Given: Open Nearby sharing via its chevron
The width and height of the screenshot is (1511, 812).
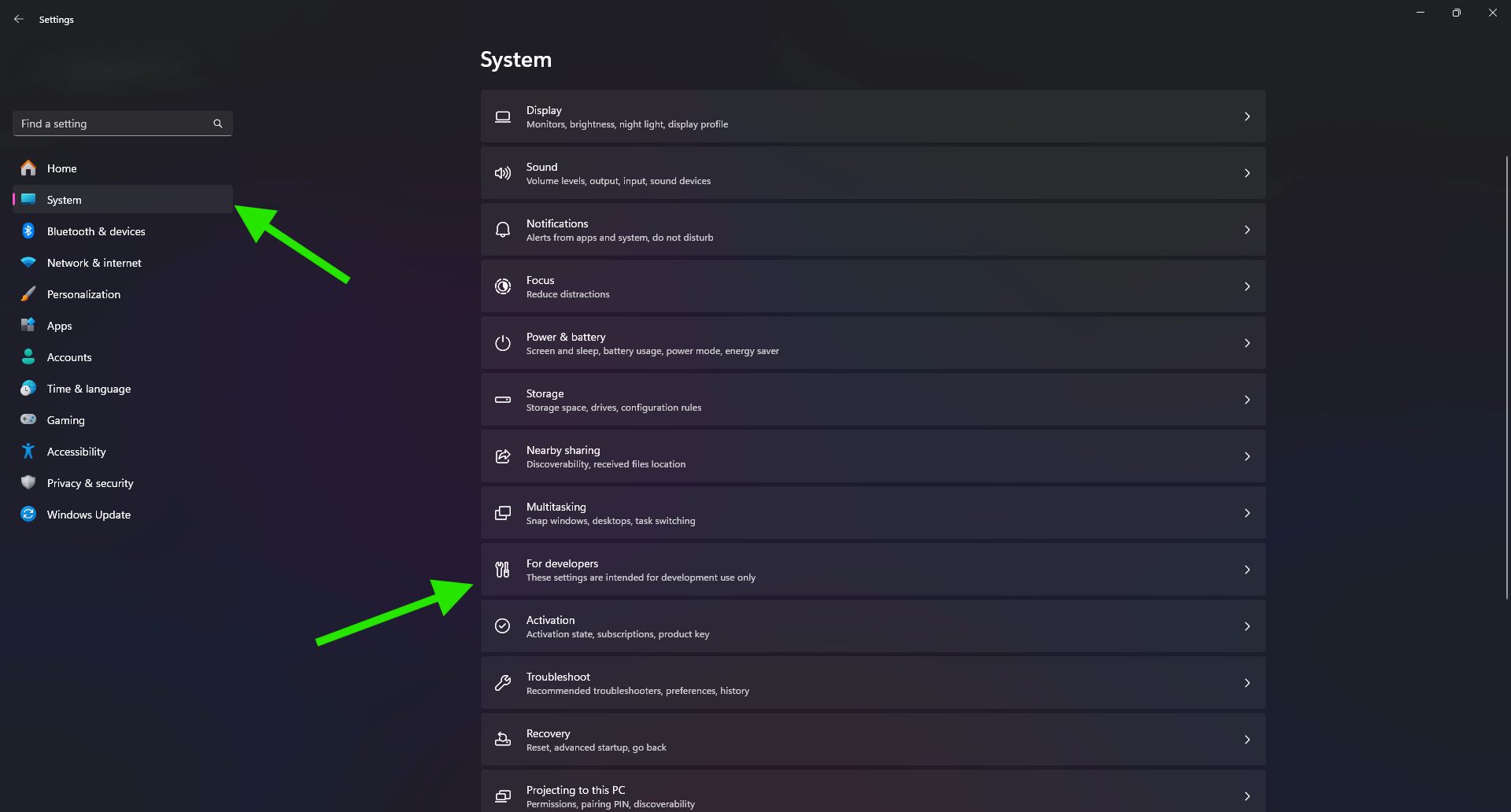Looking at the screenshot, I should 1247,456.
